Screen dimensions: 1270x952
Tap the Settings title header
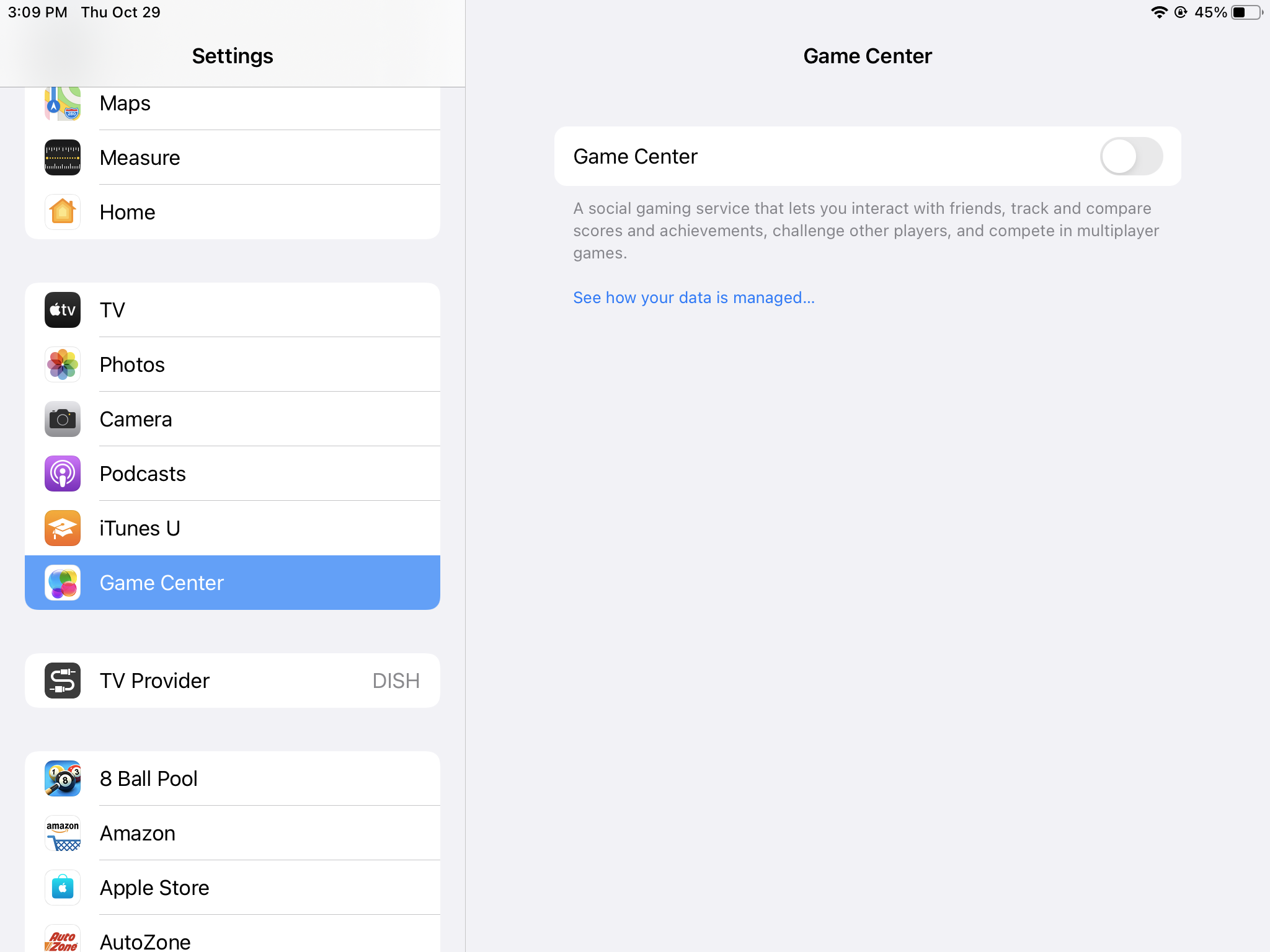click(x=233, y=56)
